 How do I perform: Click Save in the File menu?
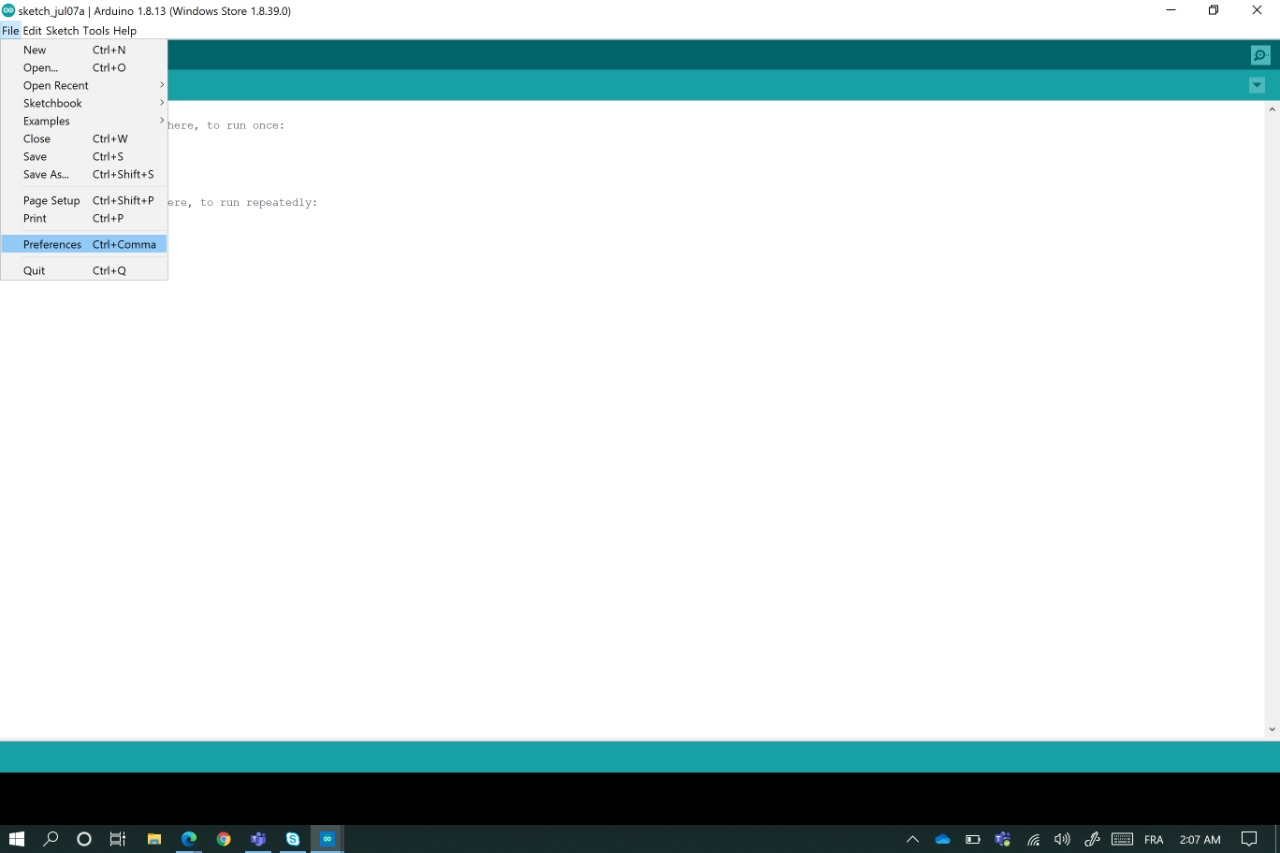[84, 157]
